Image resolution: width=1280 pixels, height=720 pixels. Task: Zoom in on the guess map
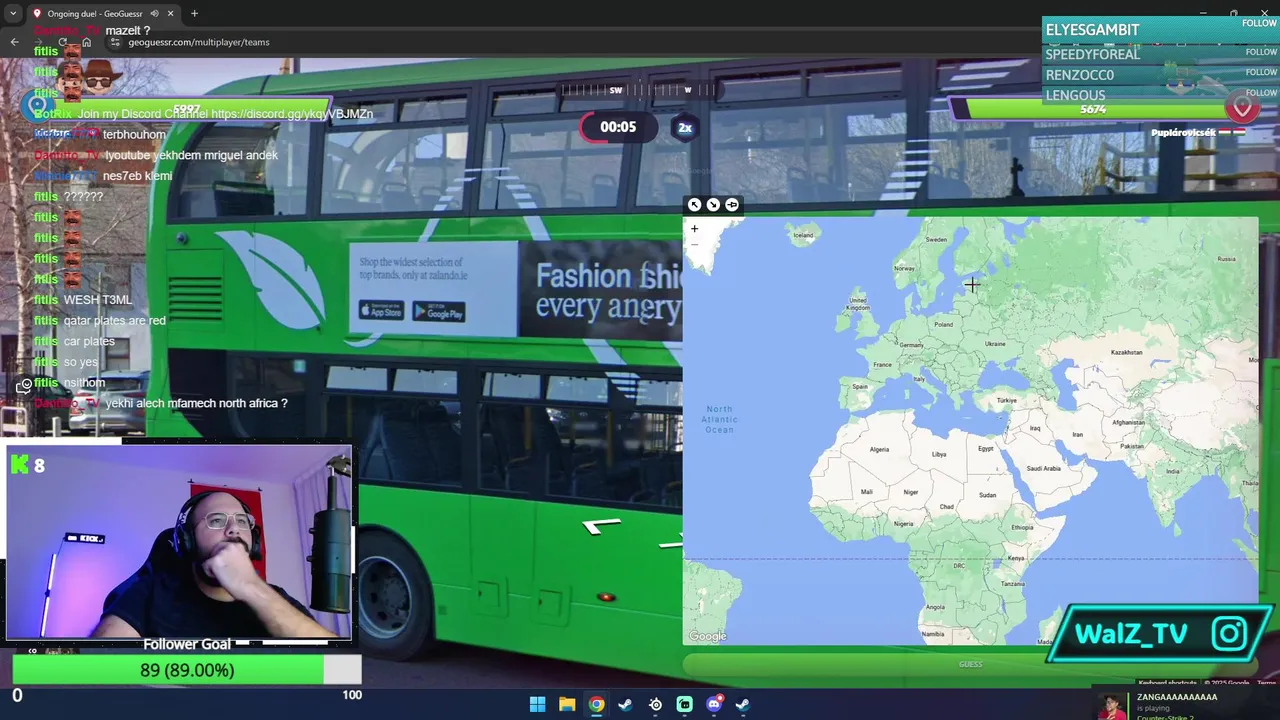coord(694,229)
